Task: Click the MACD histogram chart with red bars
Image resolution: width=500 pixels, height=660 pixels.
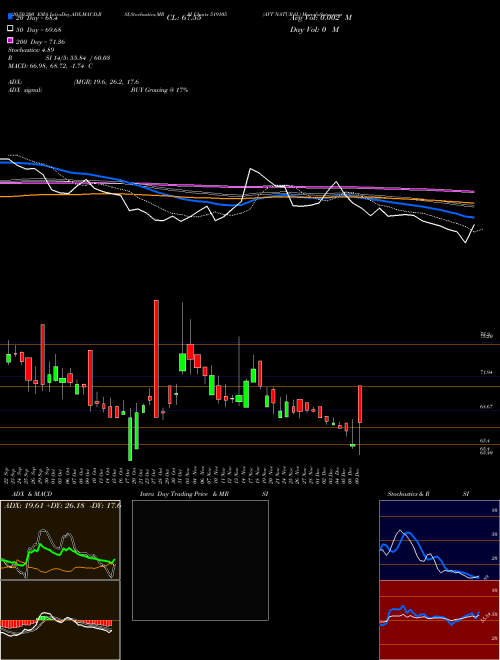Action: 60,620
